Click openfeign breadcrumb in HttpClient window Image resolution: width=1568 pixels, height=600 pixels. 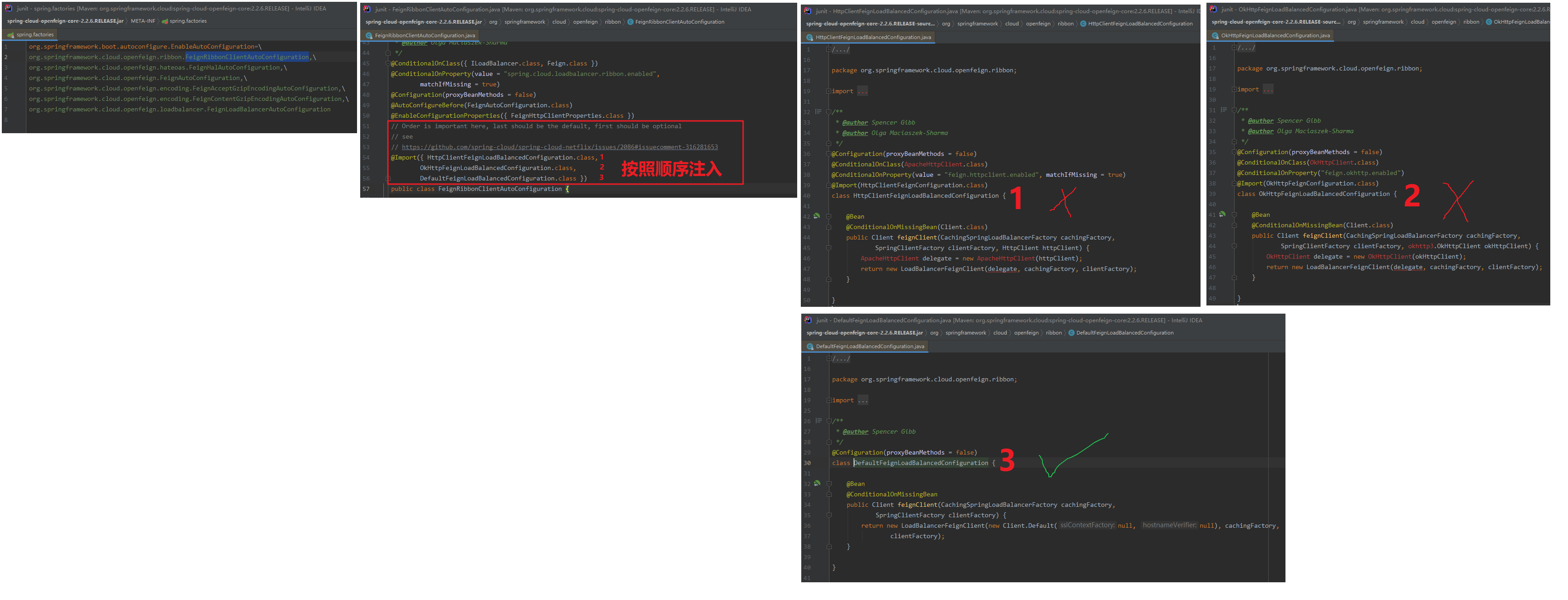pyautogui.click(x=1038, y=24)
